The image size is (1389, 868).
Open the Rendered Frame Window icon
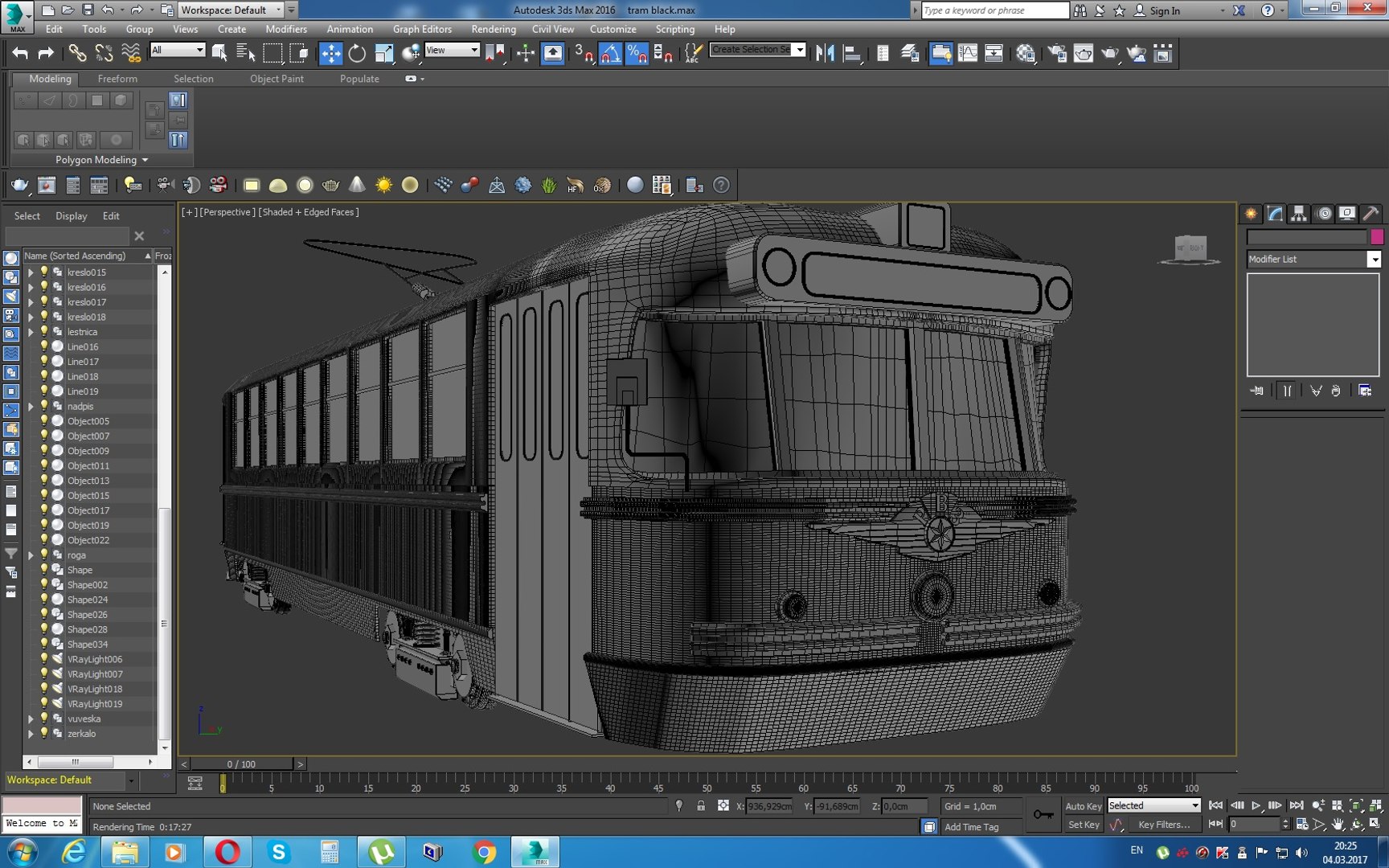tap(1084, 53)
